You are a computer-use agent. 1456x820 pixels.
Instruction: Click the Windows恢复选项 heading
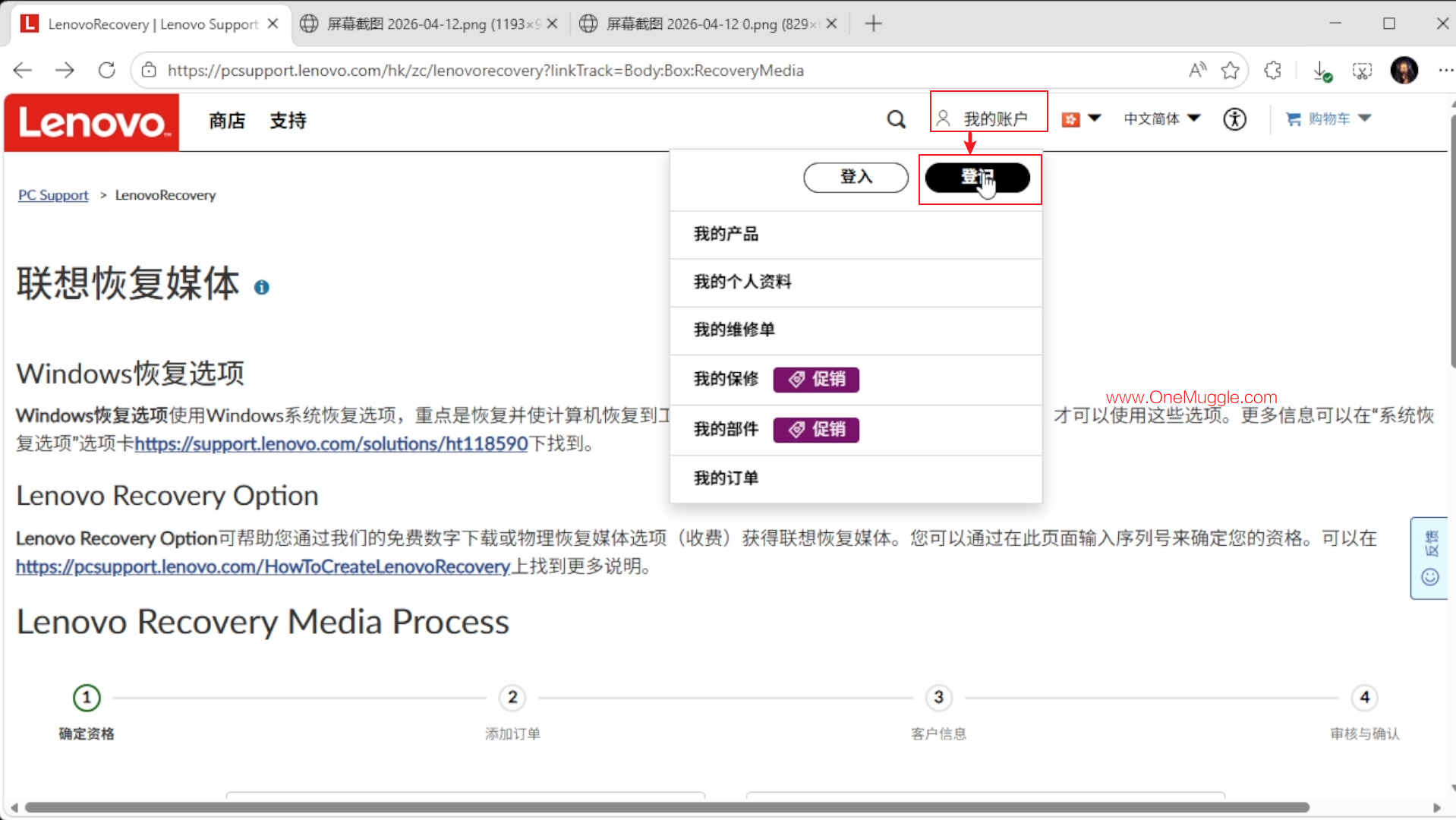pyautogui.click(x=131, y=374)
